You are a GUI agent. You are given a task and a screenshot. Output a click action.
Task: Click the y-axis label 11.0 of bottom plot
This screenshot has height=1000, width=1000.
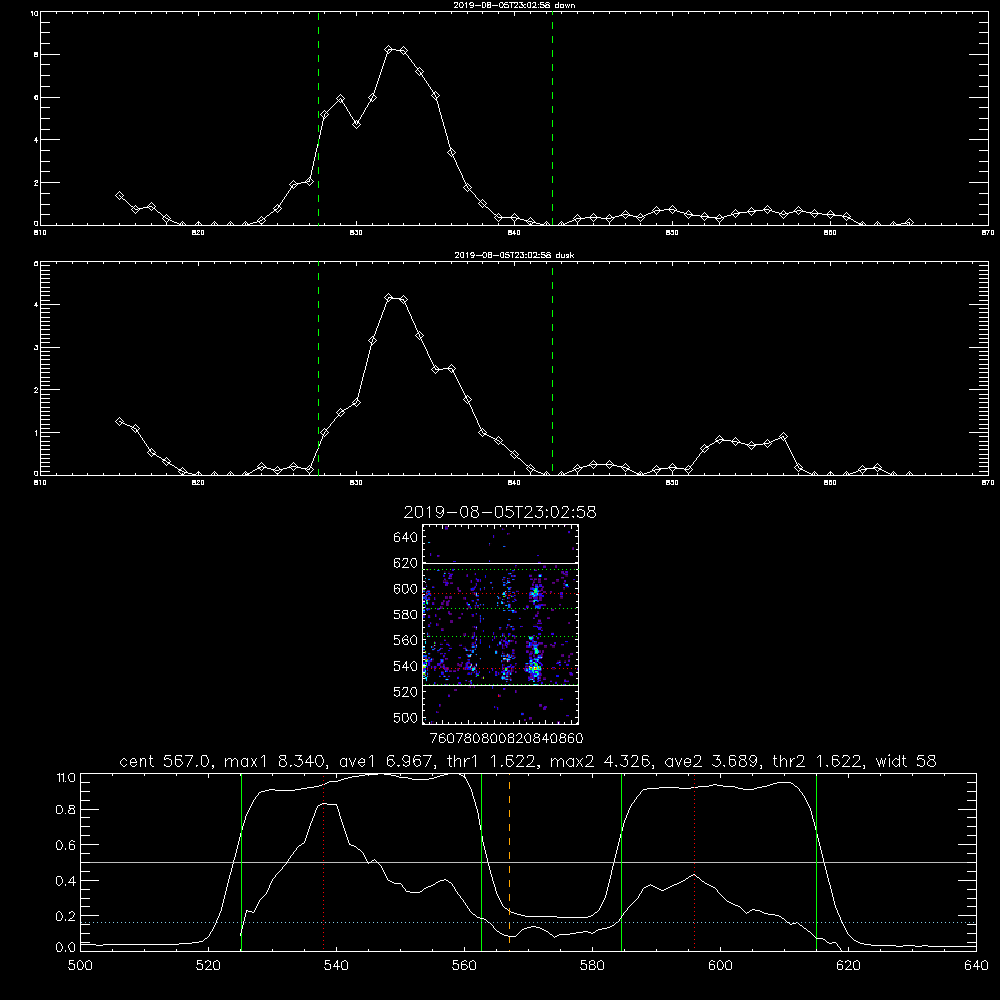pyautogui.click(x=66, y=778)
